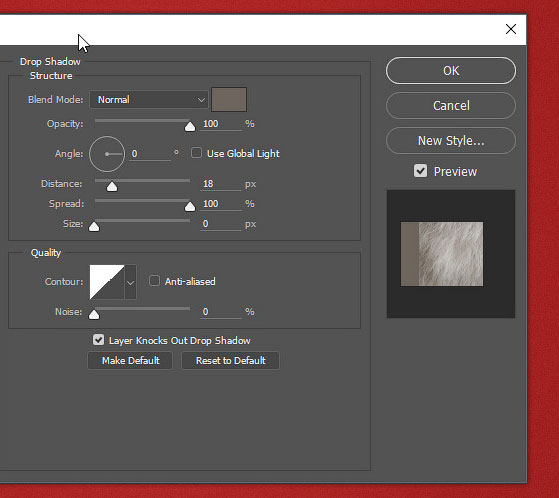559x498 pixels.
Task: Click Reset to Default button
Action: (231, 361)
